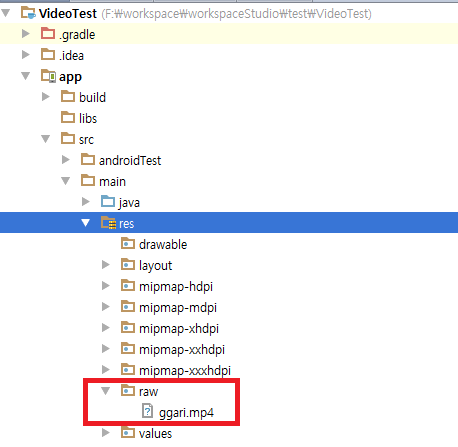Click the VideoTest project icon

(x=28, y=13)
